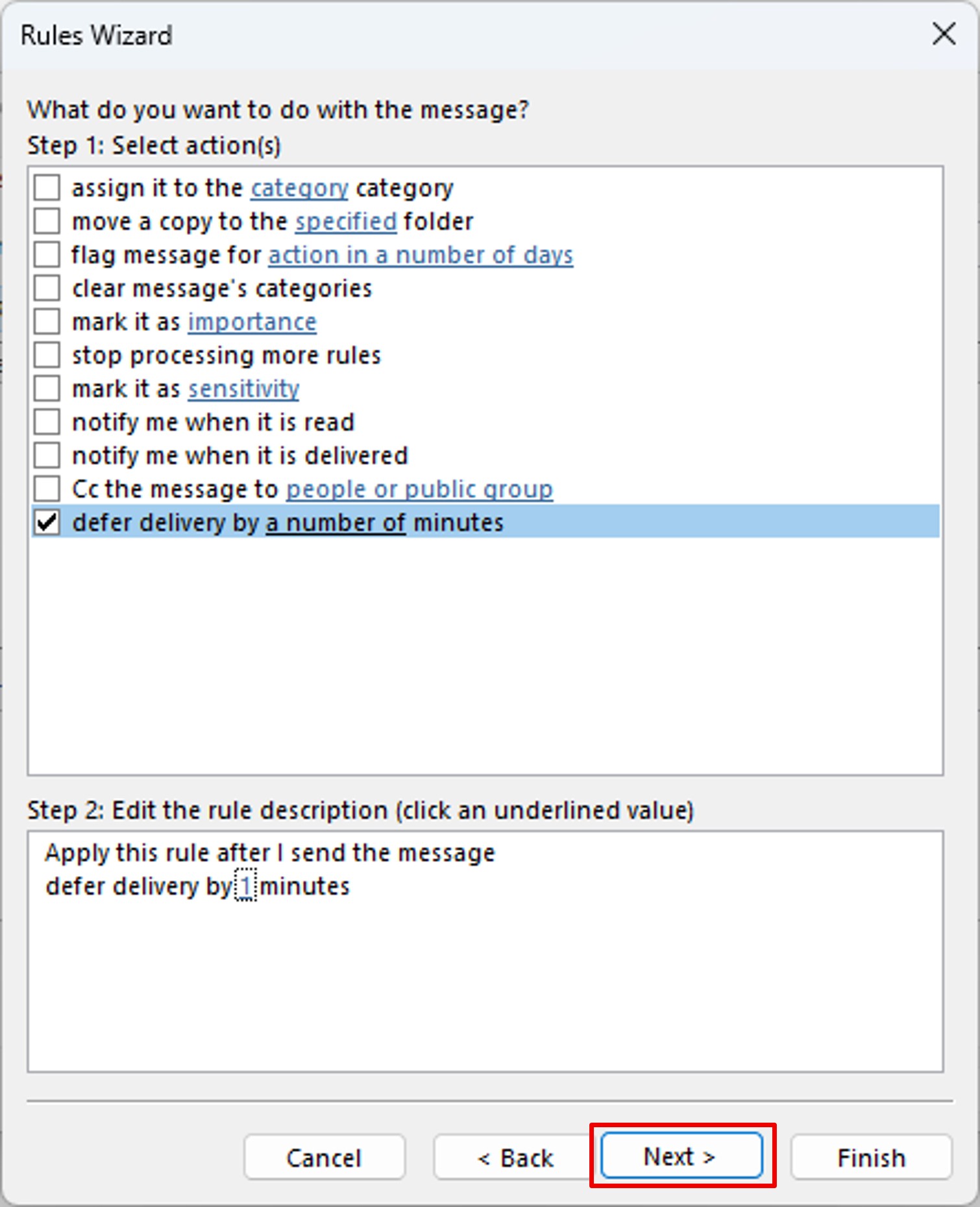Enable 'stop processing more rules' checkbox

point(47,355)
